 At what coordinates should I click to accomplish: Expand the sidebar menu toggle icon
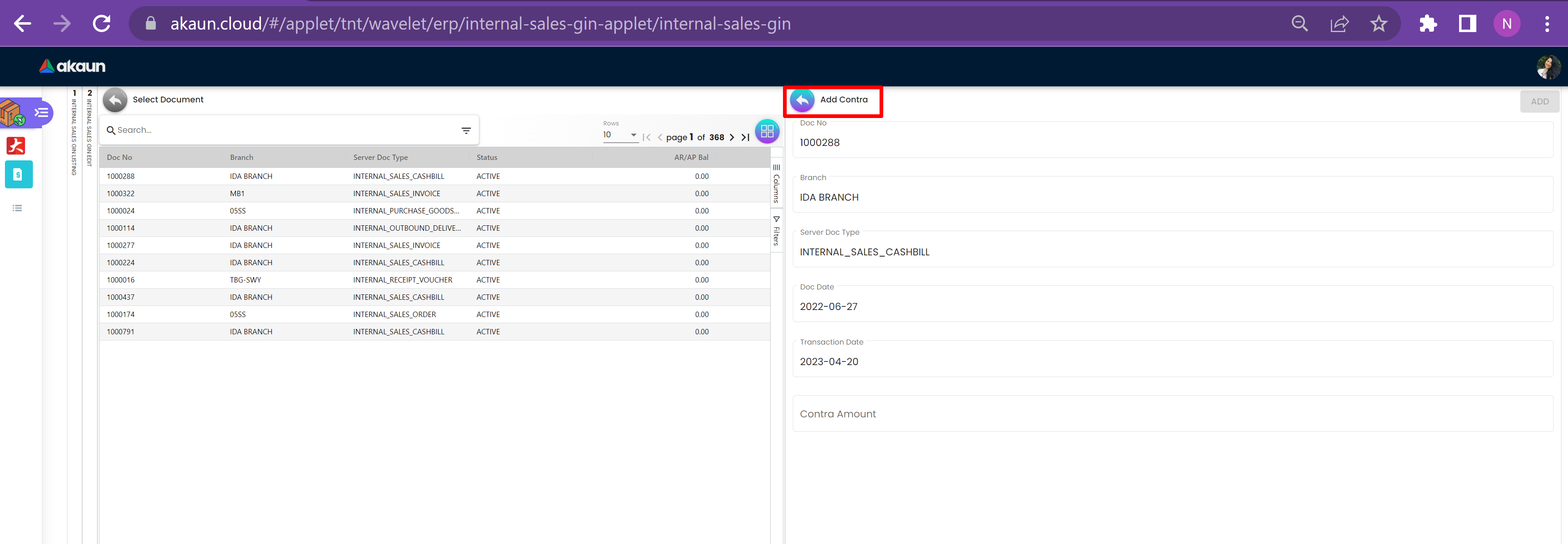tap(42, 113)
